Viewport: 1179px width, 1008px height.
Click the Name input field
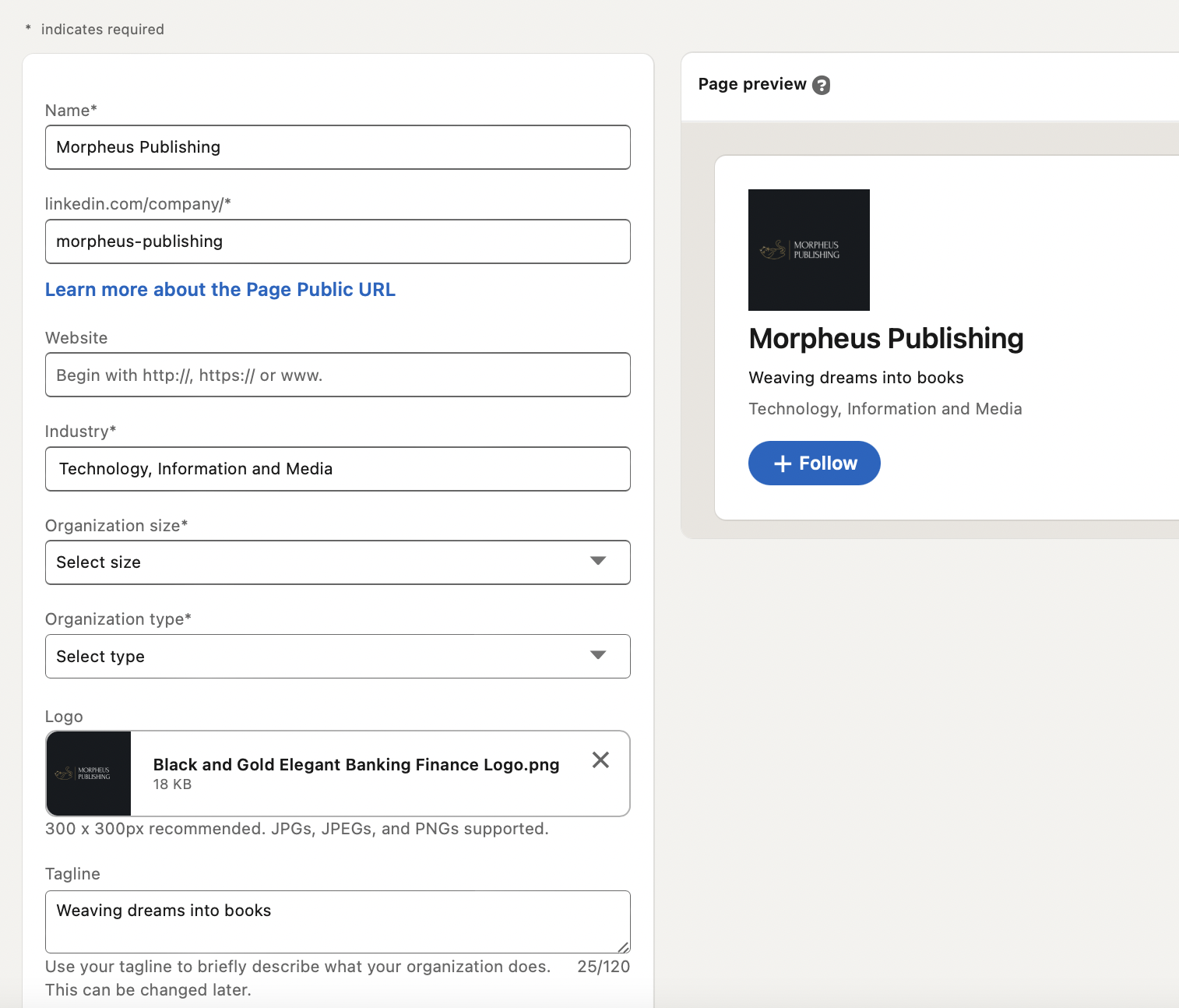[x=338, y=147]
